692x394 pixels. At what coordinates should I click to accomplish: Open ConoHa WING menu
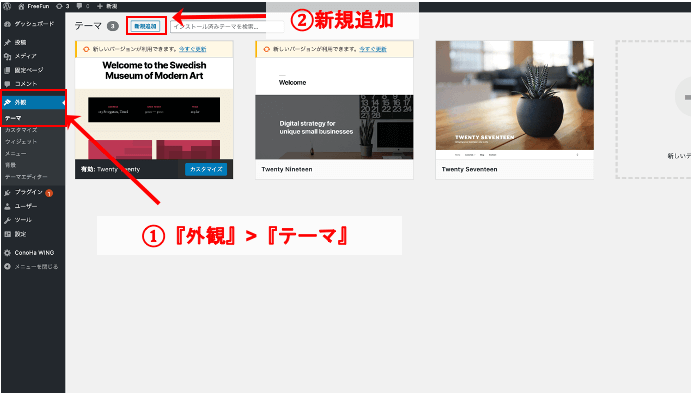pyautogui.click(x=33, y=253)
